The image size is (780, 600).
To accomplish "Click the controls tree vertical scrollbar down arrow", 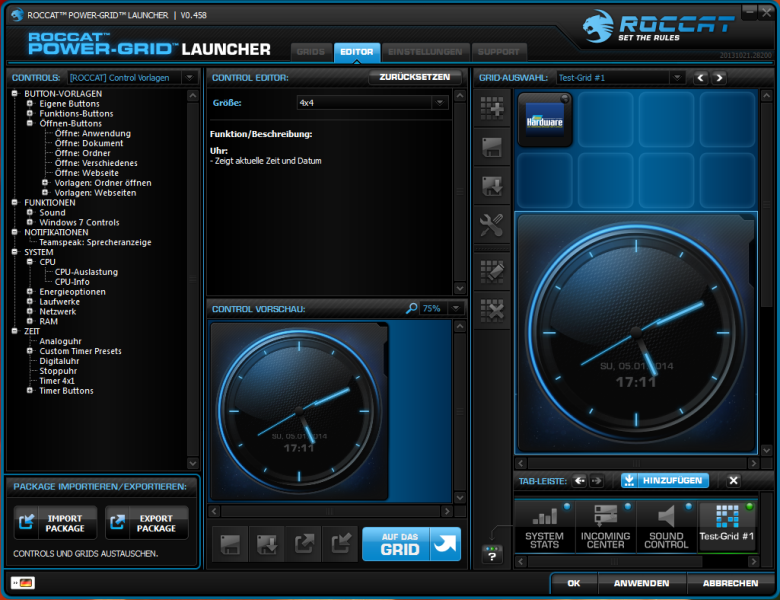I will [x=193, y=463].
